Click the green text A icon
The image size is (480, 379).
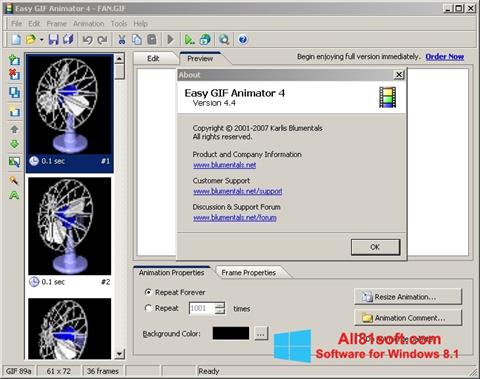tap(14, 195)
